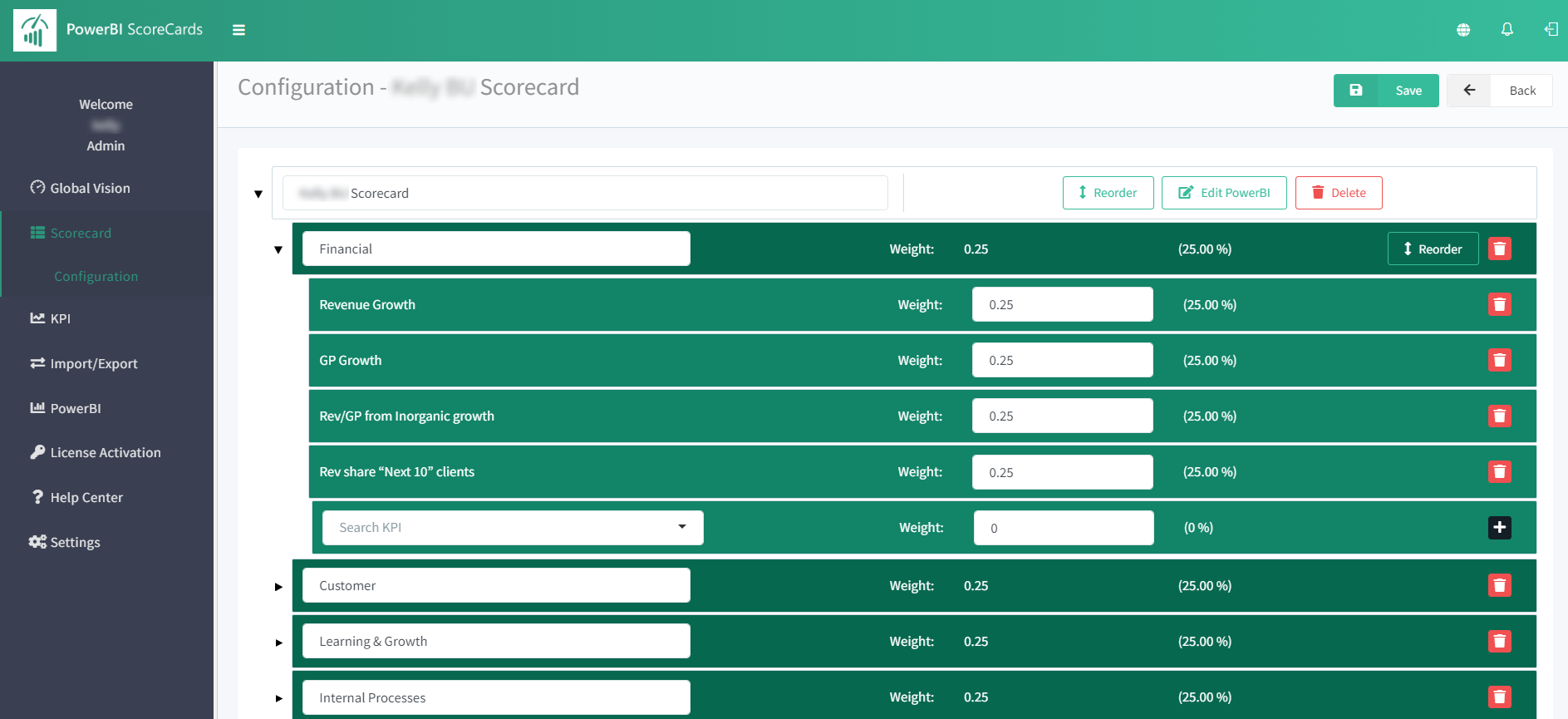Delete Learning & Growth perspective trash icon

coord(1499,641)
